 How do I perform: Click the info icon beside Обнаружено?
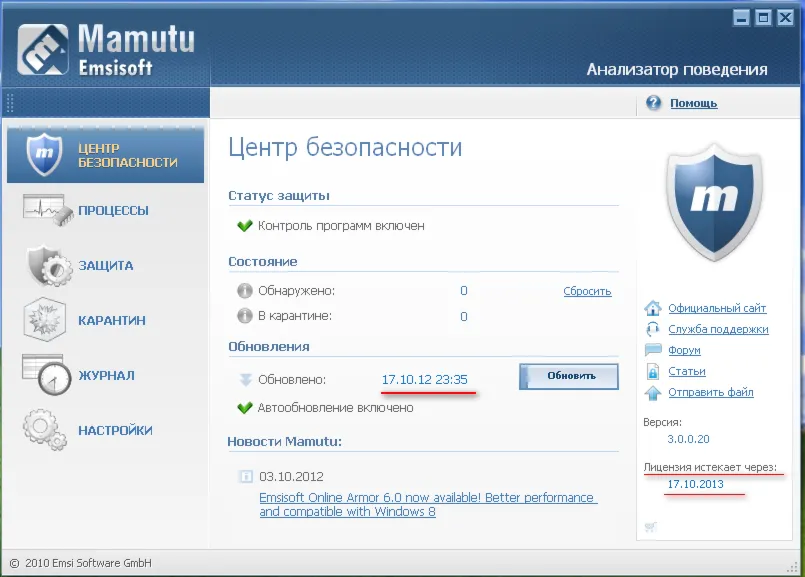(245, 291)
